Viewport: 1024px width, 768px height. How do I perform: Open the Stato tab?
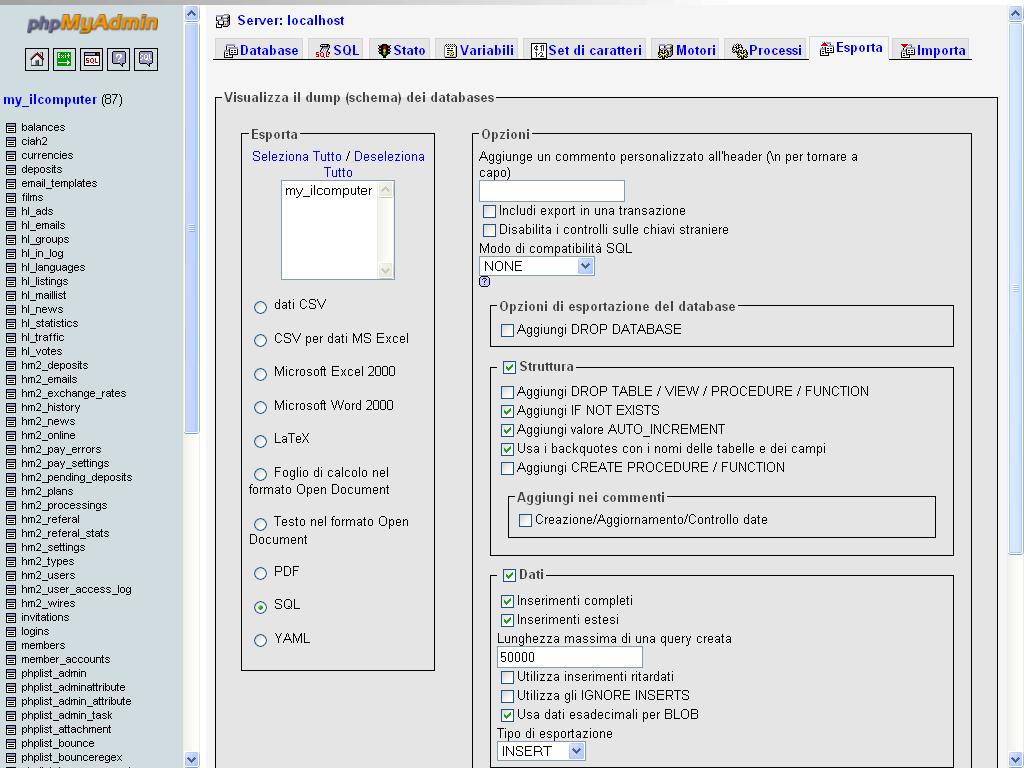(x=401, y=50)
